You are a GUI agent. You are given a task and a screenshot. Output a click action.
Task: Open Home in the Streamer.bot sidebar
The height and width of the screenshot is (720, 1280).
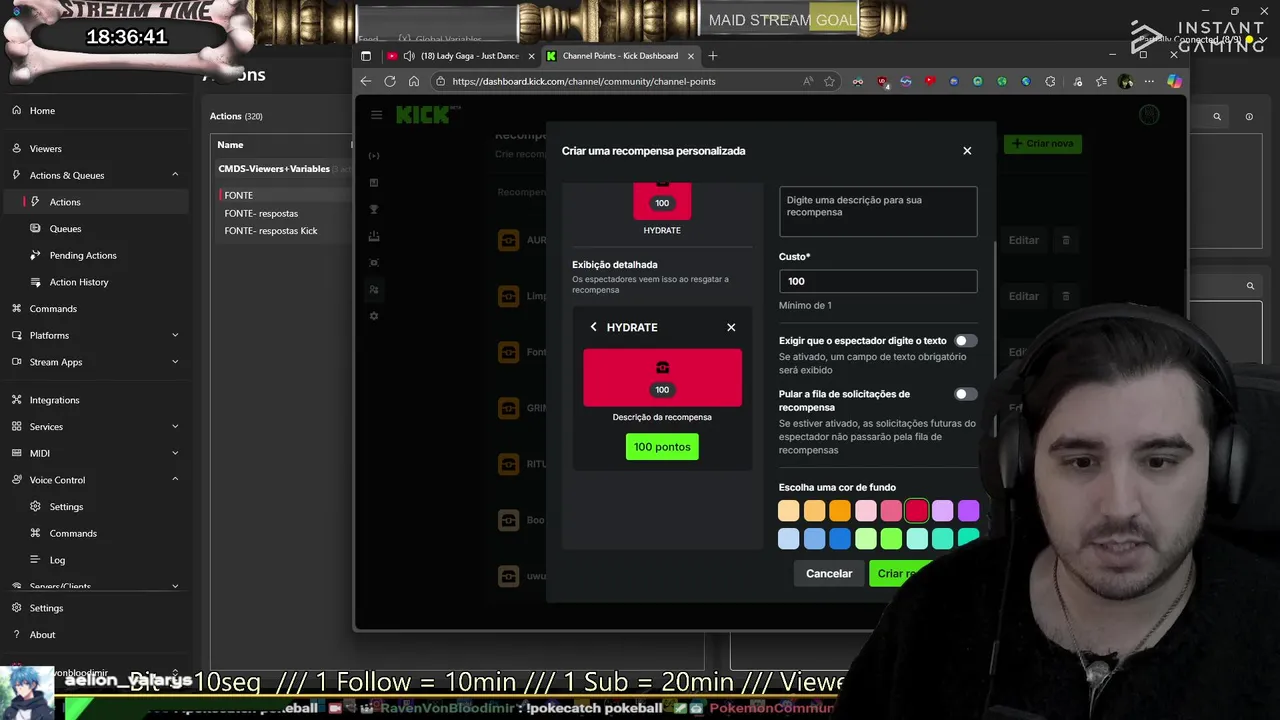42,111
